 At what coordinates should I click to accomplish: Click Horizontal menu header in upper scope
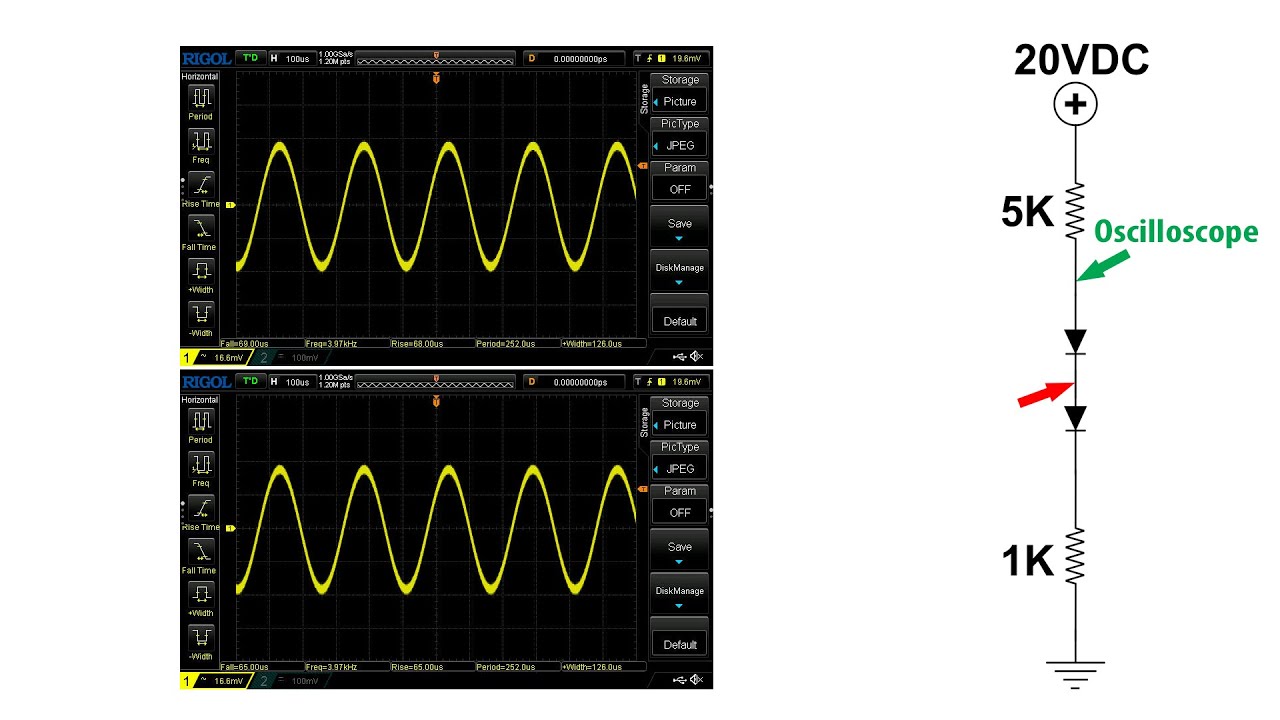pyautogui.click(x=201, y=77)
